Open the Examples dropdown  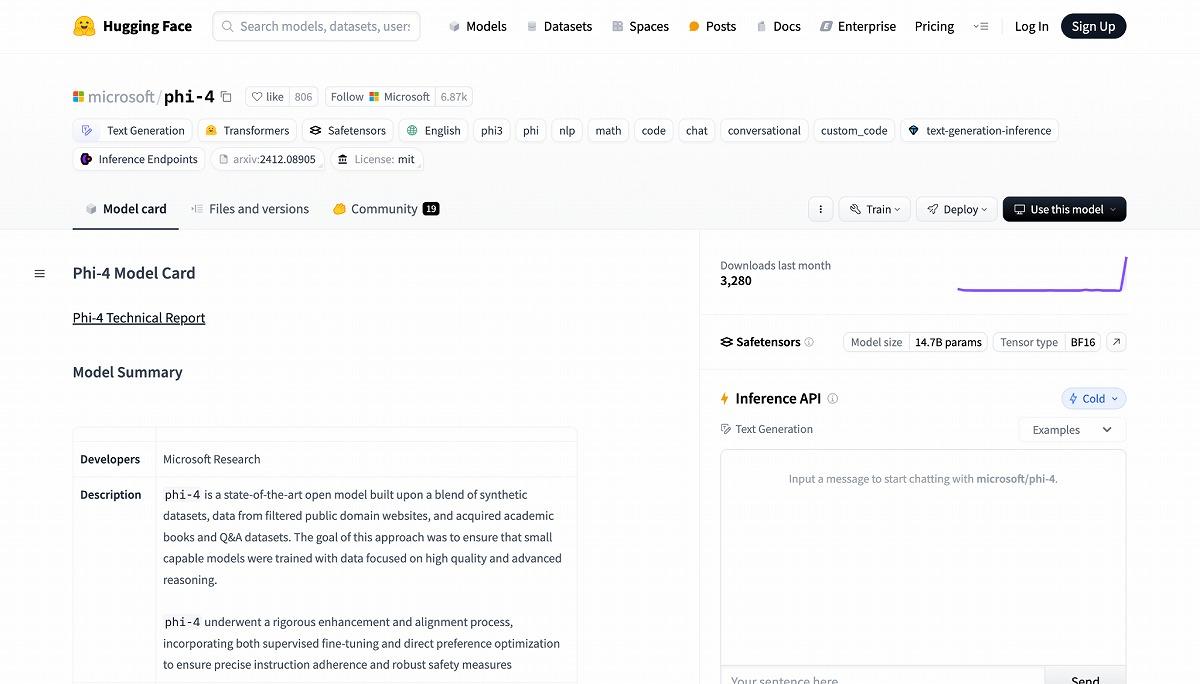tap(1072, 430)
